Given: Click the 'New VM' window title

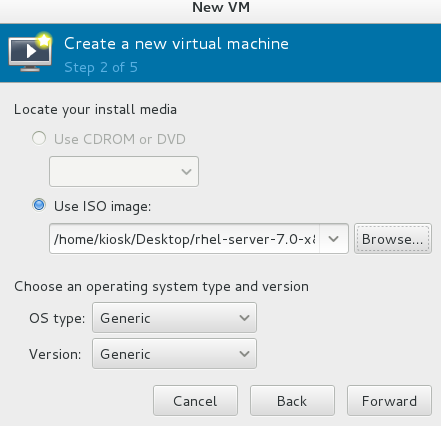Looking at the screenshot, I should tap(221, 7).
